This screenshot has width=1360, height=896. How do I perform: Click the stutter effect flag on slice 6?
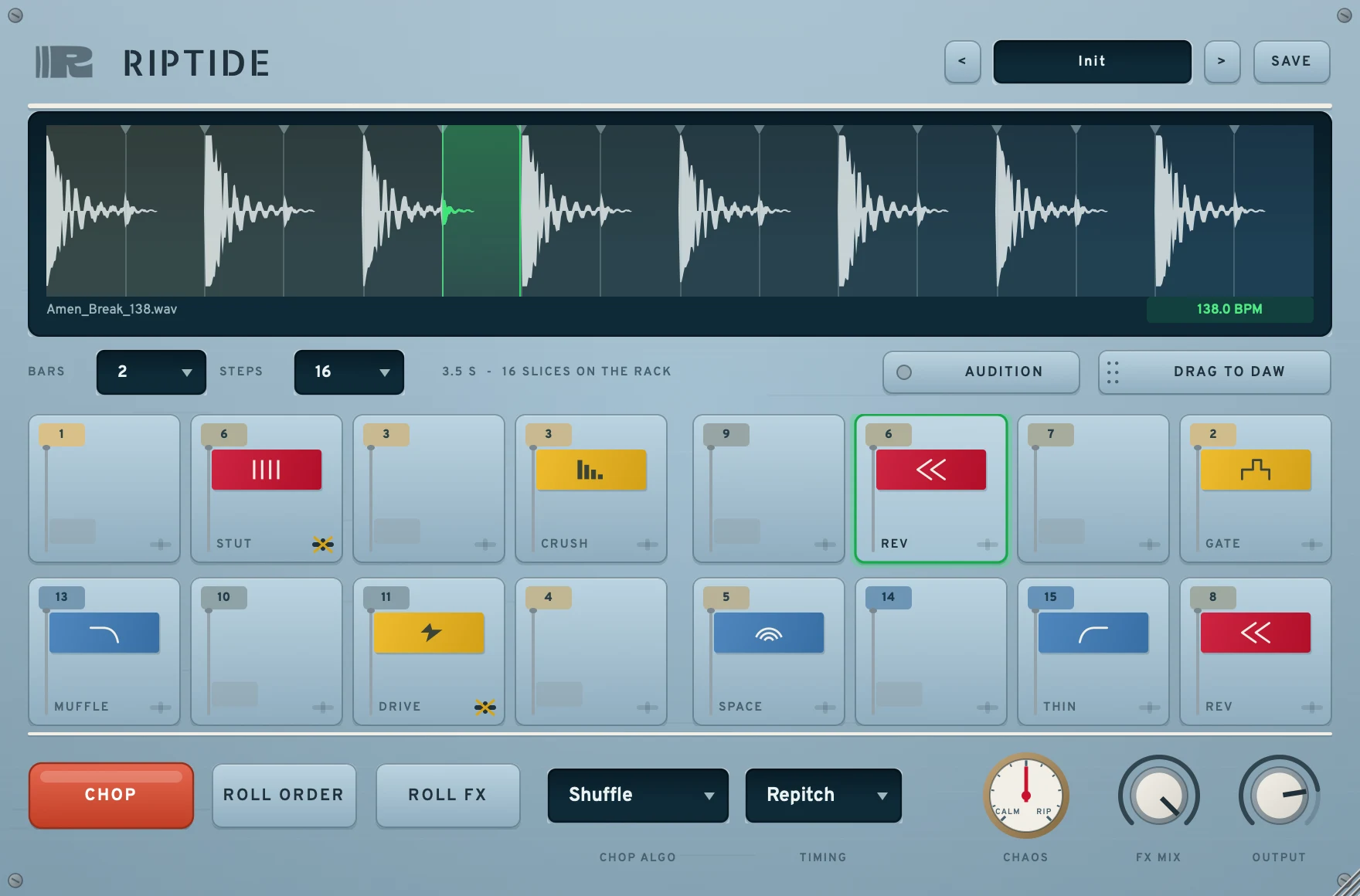pos(267,470)
